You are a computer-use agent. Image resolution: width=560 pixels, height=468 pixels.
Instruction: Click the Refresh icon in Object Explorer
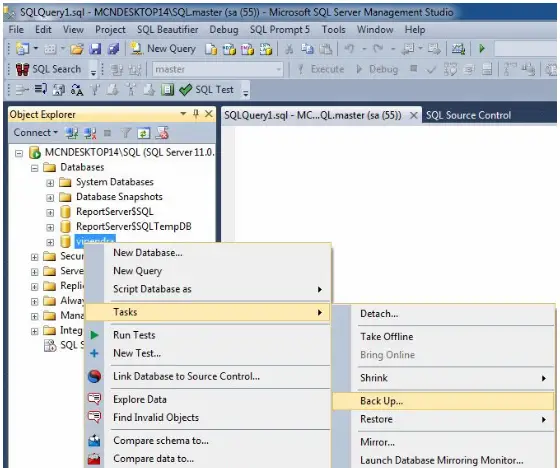144,133
